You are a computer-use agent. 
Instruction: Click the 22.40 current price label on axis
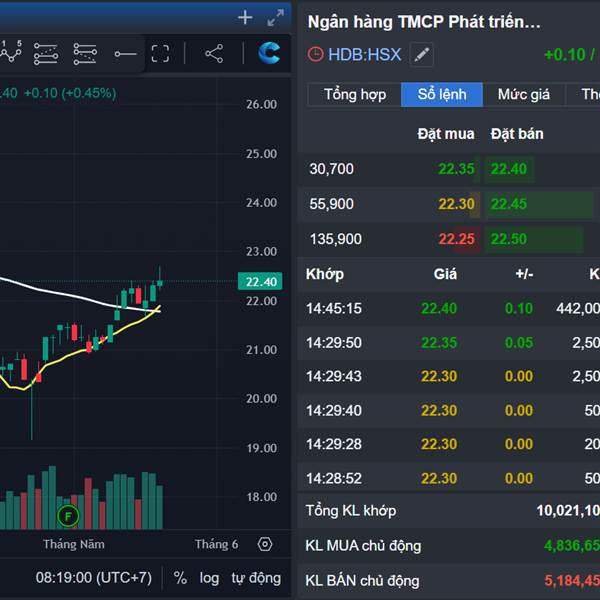pyautogui.click(x=260, y=282)
